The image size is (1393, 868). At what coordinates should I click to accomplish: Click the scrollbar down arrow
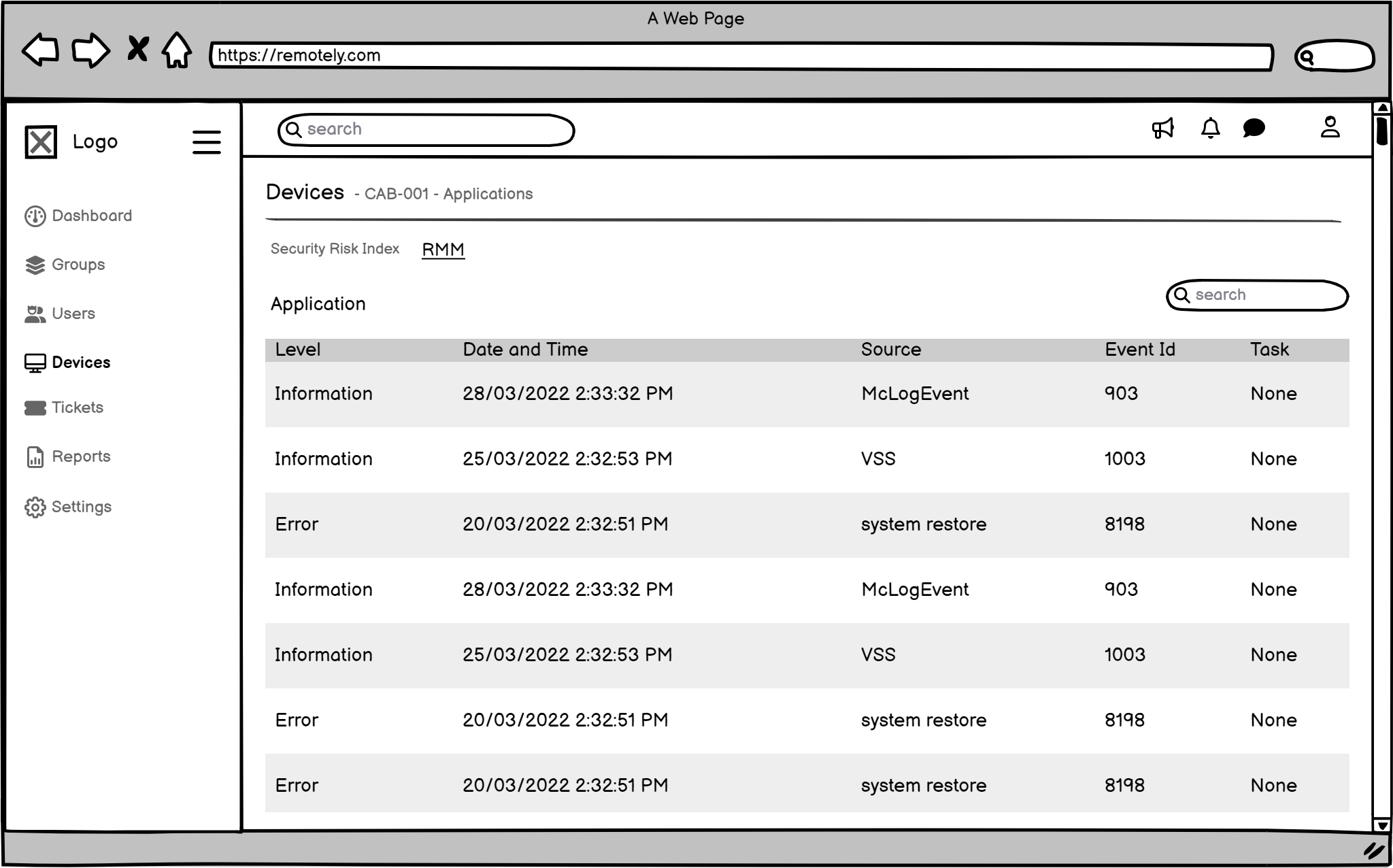(1381, 825)
